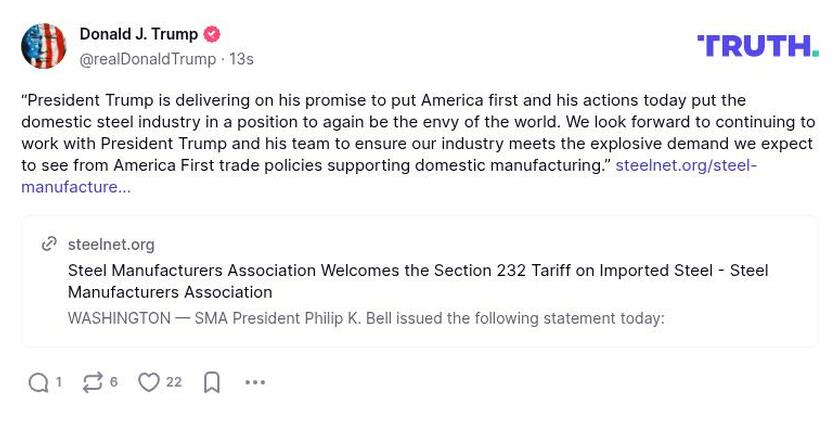840x424 pixels.
Task: Open the profile avatar picture
Action: tap(44, 46)
